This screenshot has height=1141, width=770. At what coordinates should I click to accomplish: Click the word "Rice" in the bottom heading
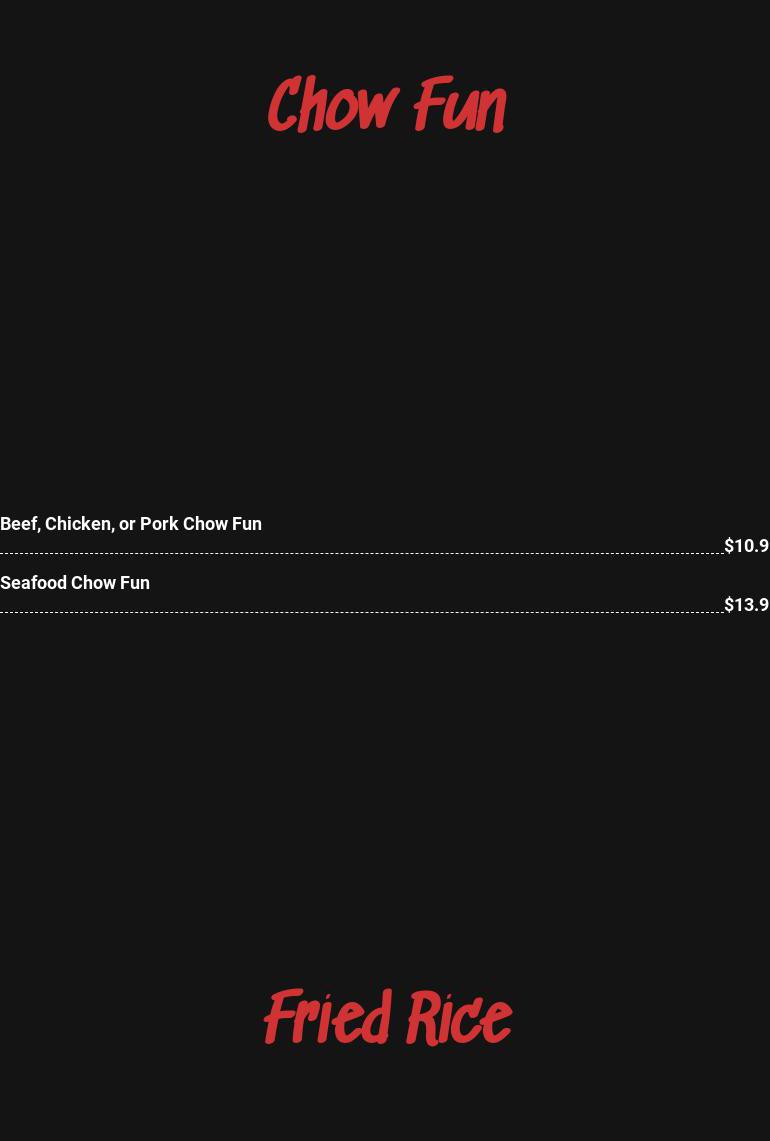pyautogui.click(x=459, y=1018)
